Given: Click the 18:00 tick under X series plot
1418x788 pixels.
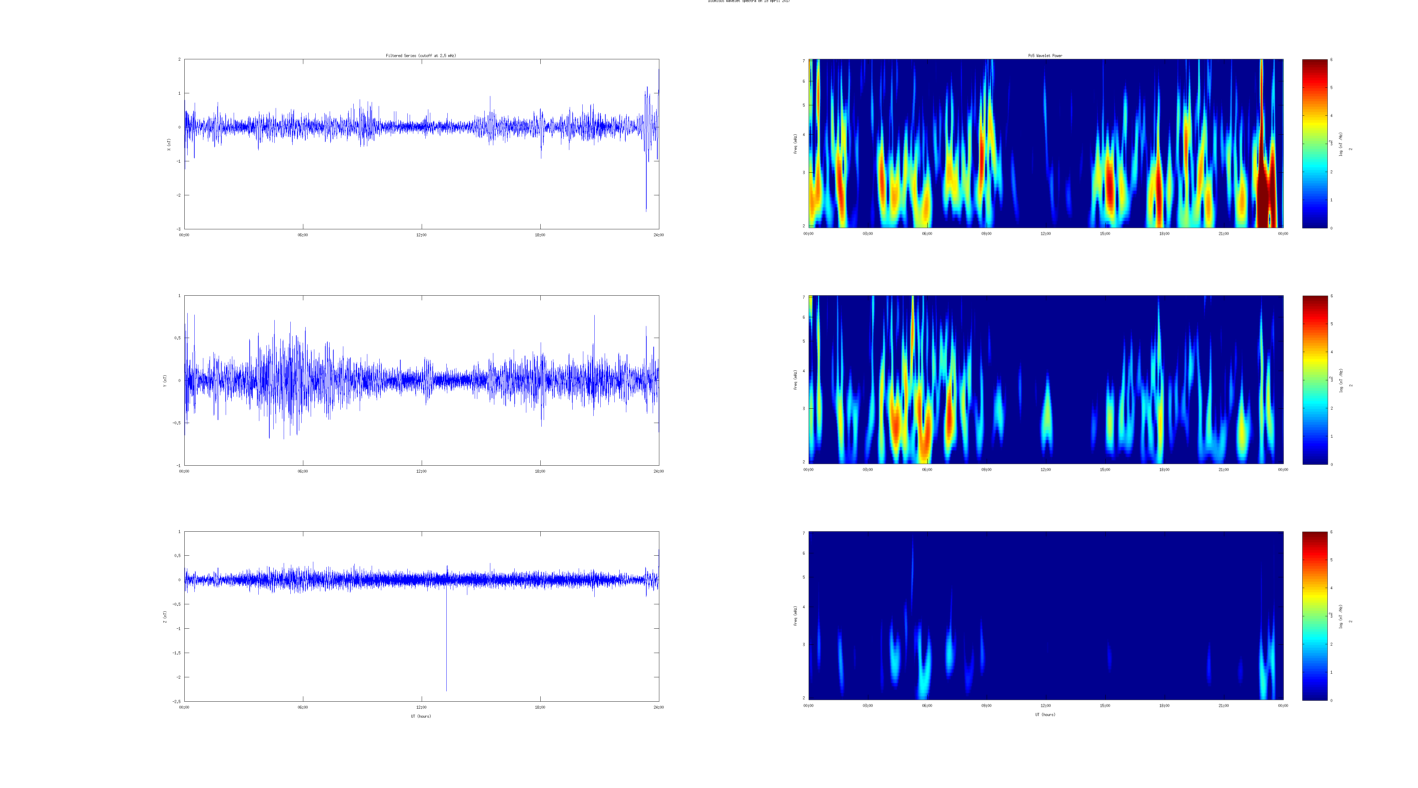Looking at the screenshot, I should 540,235.
